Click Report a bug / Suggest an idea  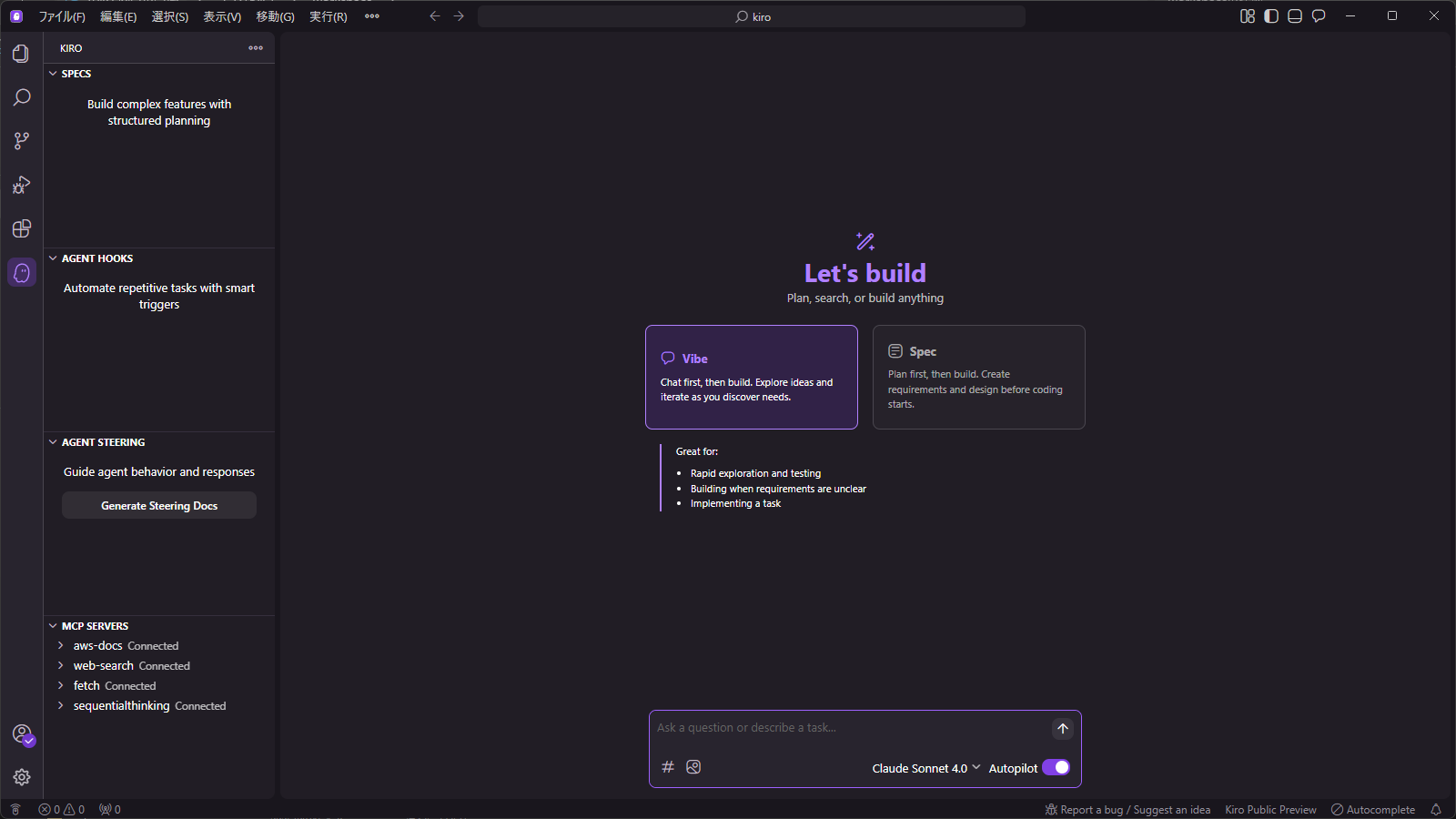point(1127,809)
